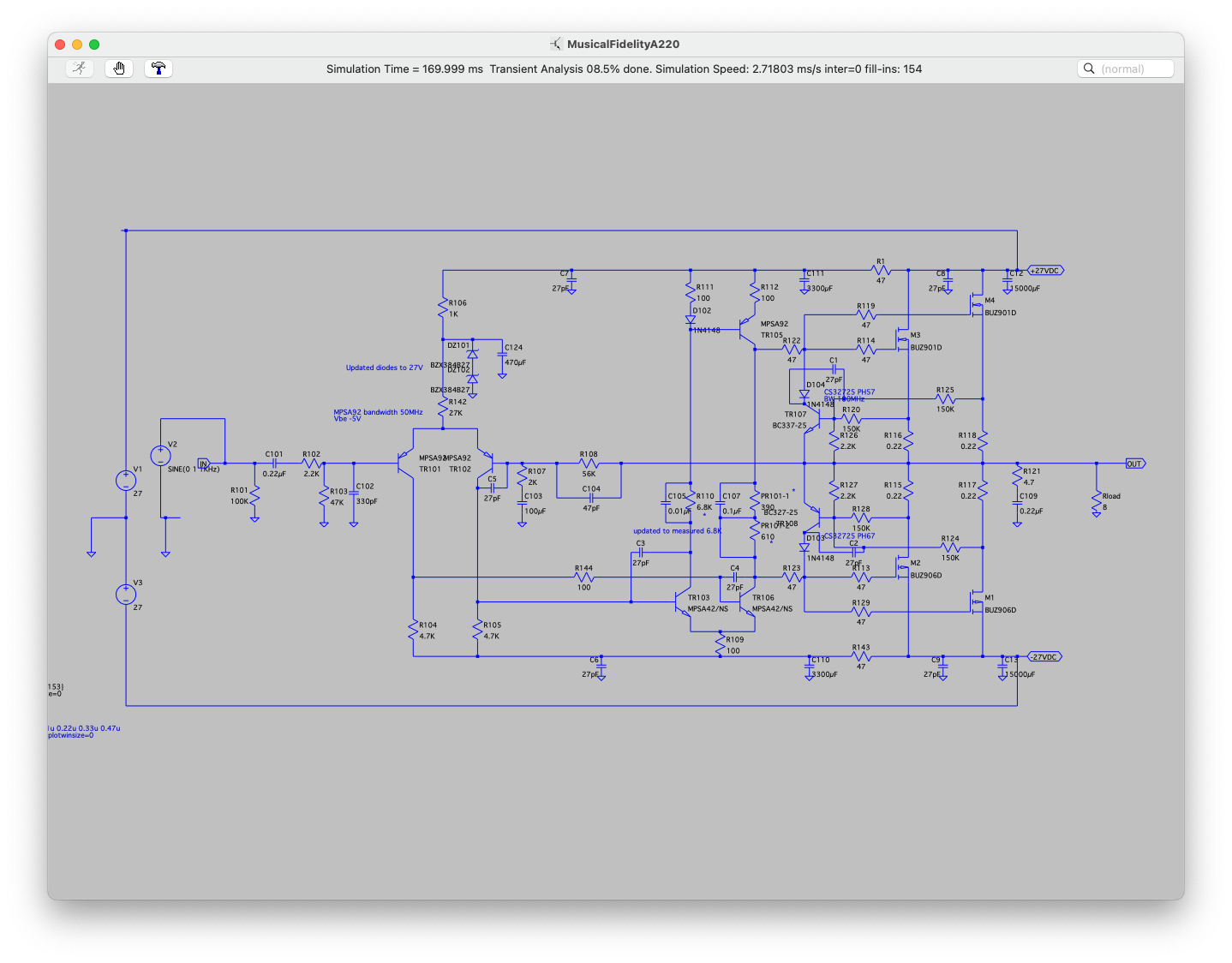
Task: Click the 'R143' resistor label
Action: [861, 649]
